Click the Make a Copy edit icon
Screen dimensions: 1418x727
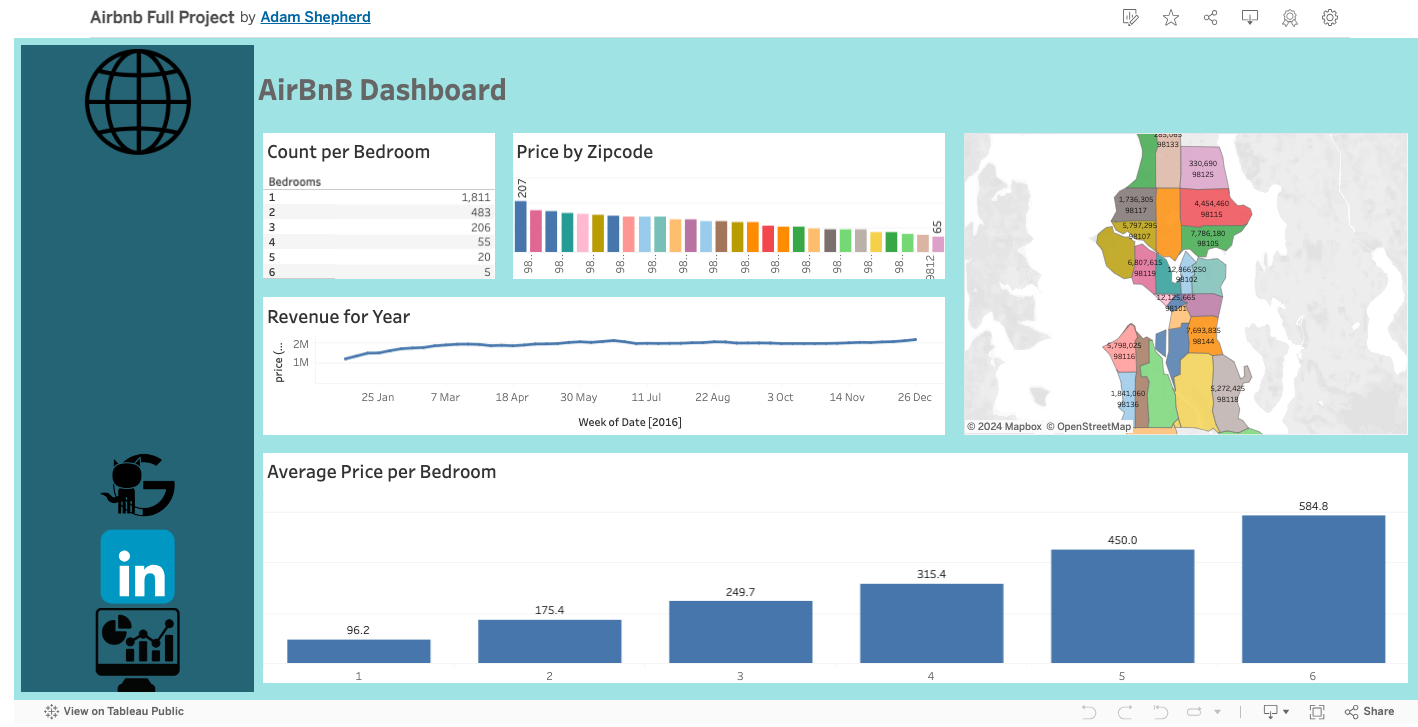(x=1130, y=17)
